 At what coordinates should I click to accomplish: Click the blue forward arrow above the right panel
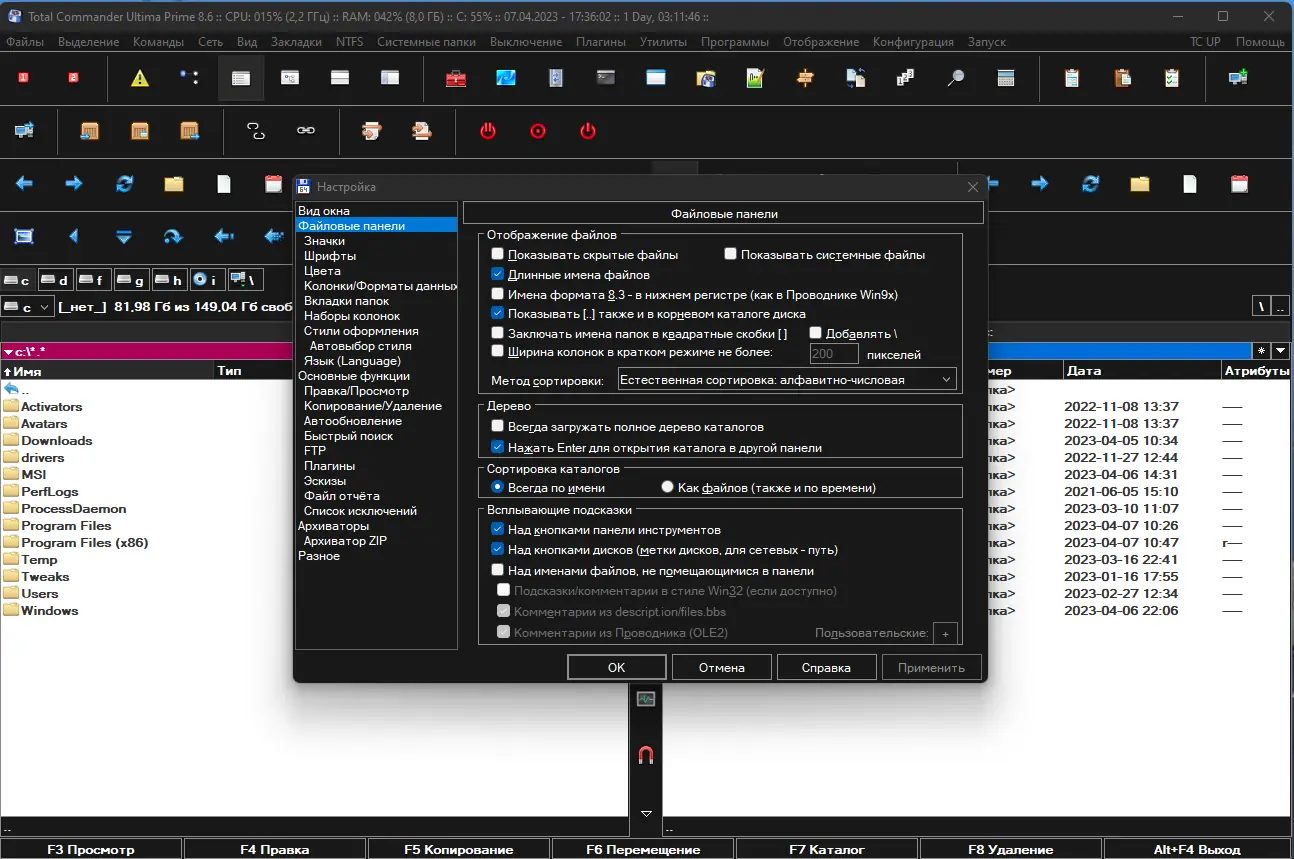[1040, 183]
